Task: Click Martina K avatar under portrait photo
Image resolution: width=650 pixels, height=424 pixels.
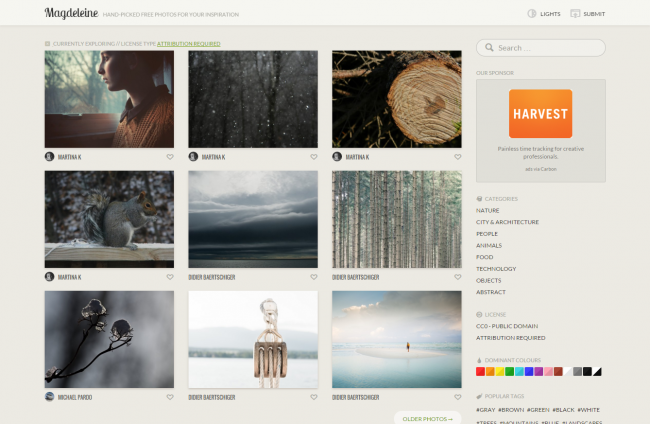Action: click(49, 157)
